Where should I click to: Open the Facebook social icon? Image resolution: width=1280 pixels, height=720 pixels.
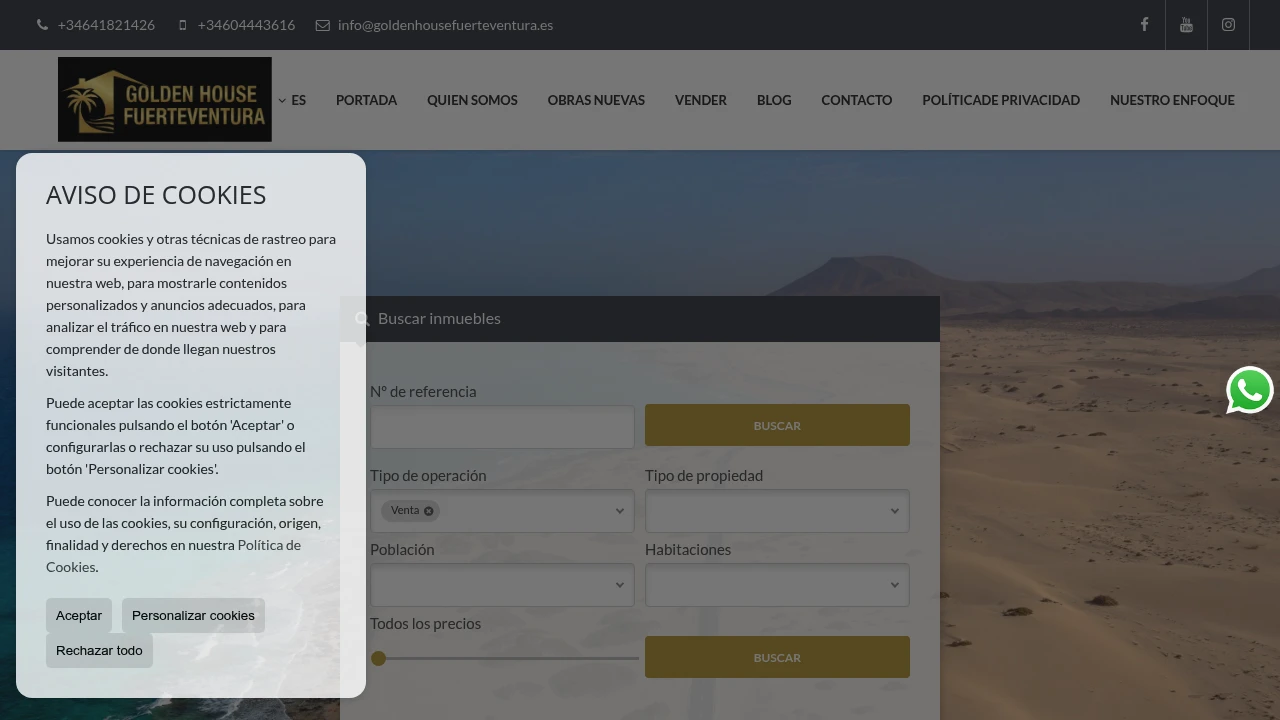coord(1144,25)
